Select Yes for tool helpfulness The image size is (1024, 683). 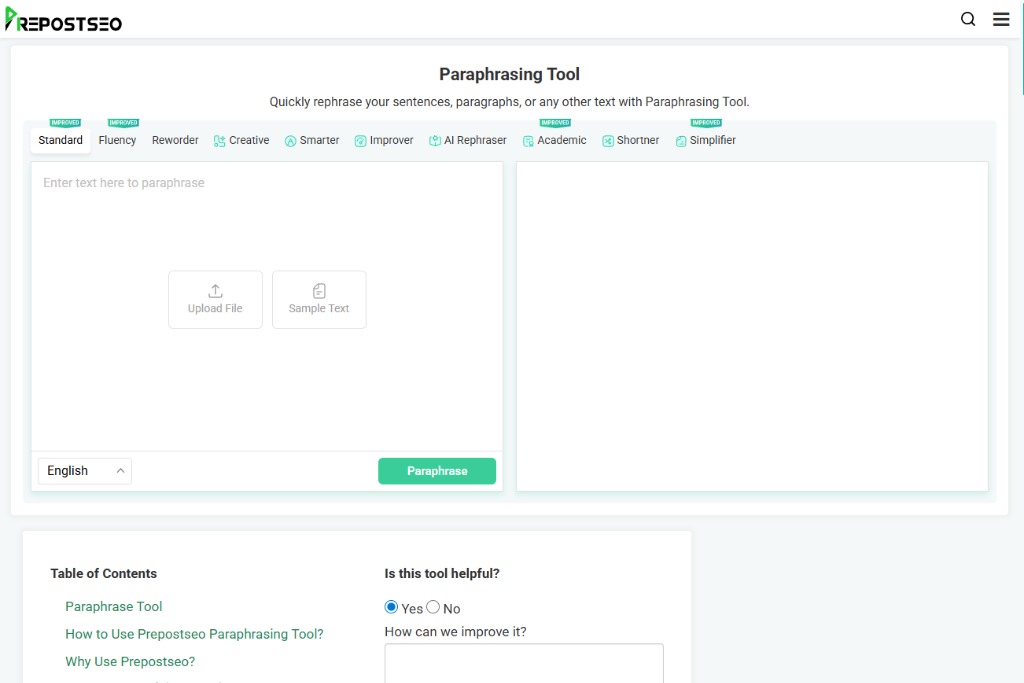pyautogui.click(x=391, y=607)
